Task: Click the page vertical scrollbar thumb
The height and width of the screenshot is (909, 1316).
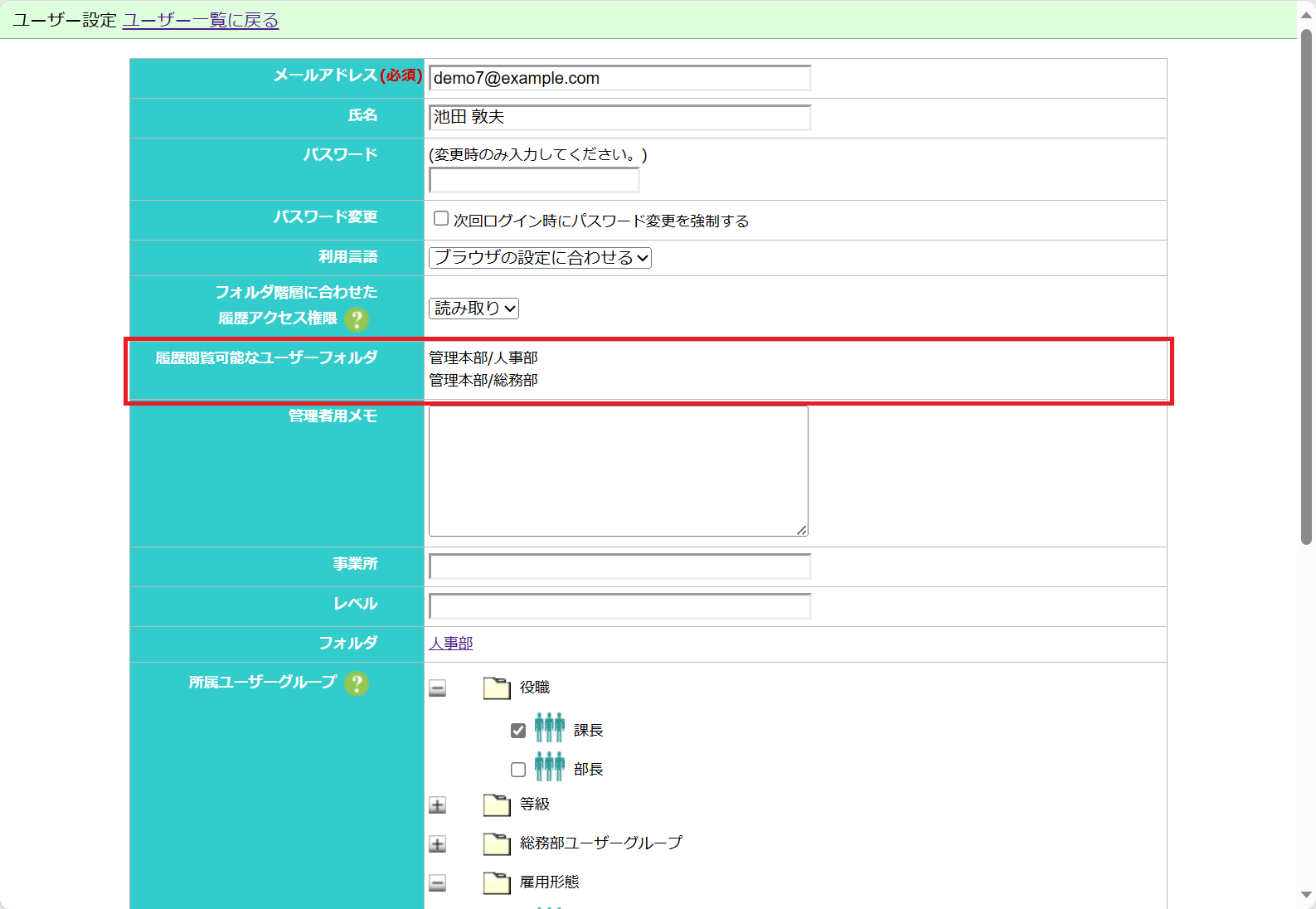Action: point(1306,287)
